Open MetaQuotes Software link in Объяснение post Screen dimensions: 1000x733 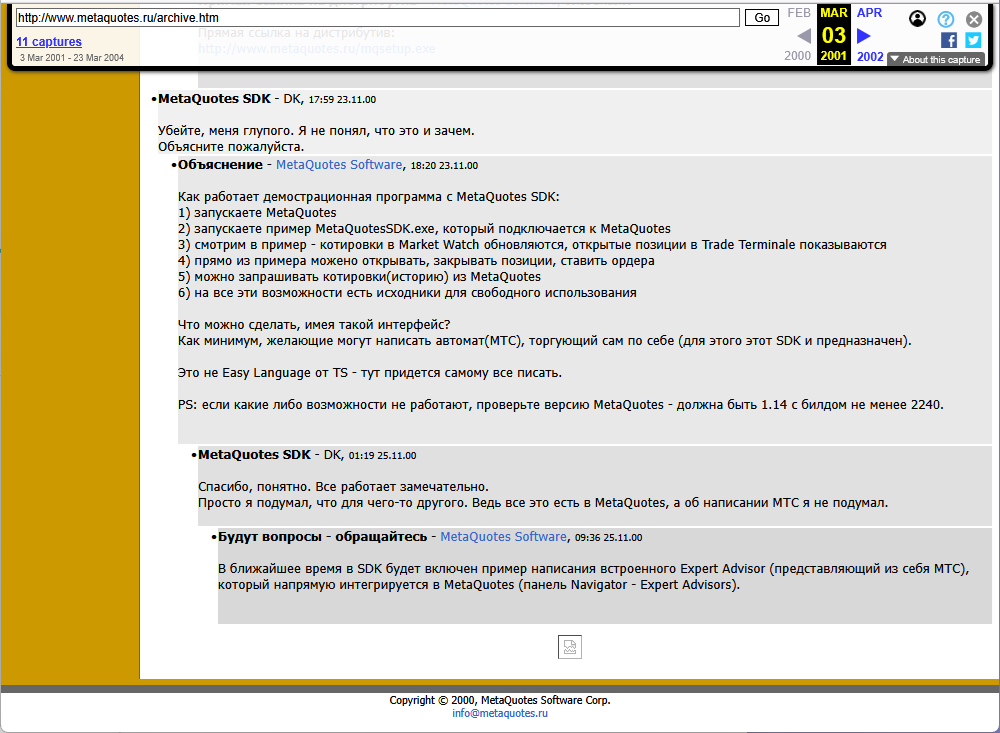(x=339, y=165)
